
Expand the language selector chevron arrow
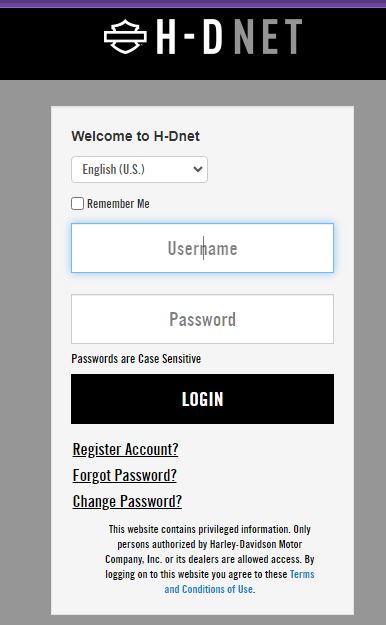click(198, 169)
